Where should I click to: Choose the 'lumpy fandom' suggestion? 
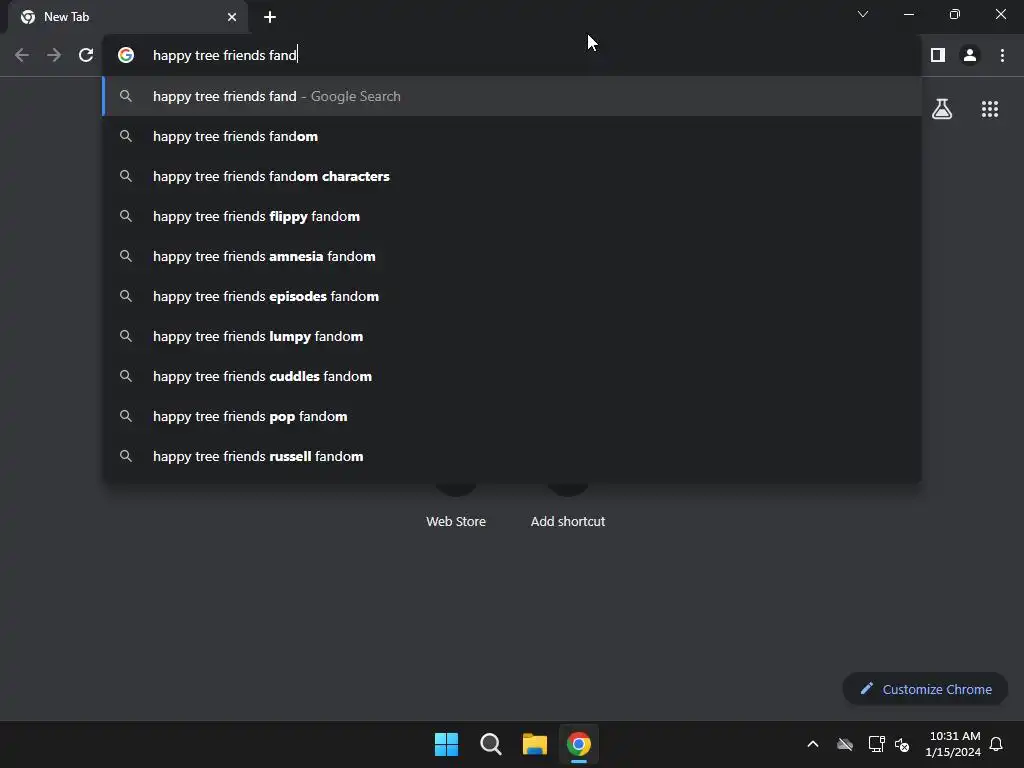click(513, 336)
